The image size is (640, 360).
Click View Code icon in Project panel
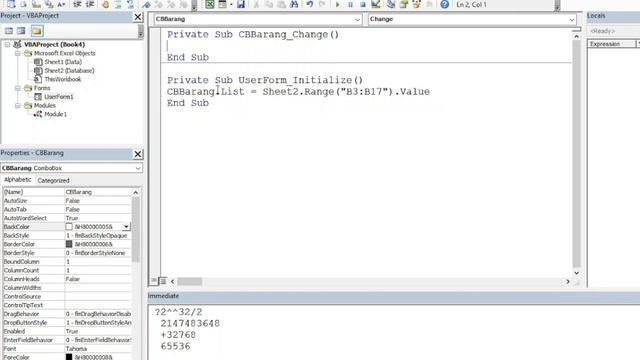coord(9,31)
